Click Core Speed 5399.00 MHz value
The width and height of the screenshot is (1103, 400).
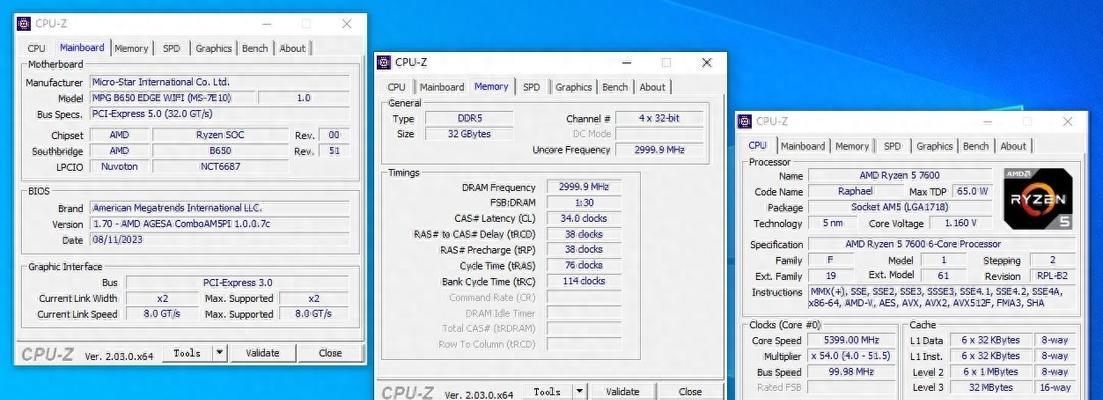(x=851, y=340)
